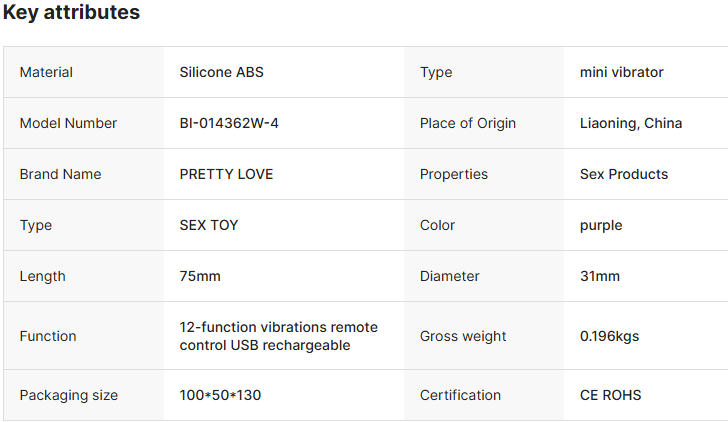Click the "Gross weight" label cell

(x=463, y=336)
